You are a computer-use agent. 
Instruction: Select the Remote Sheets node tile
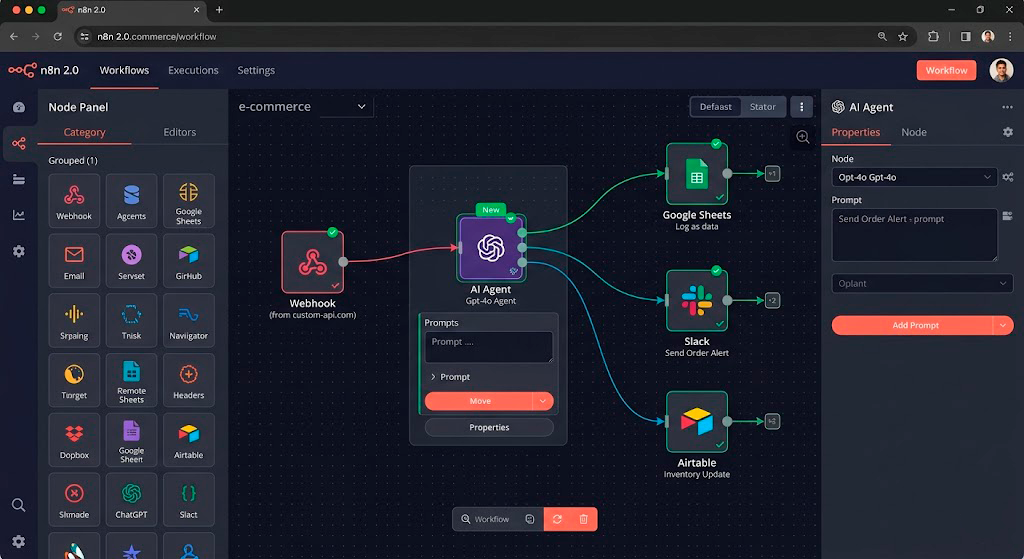131,380
